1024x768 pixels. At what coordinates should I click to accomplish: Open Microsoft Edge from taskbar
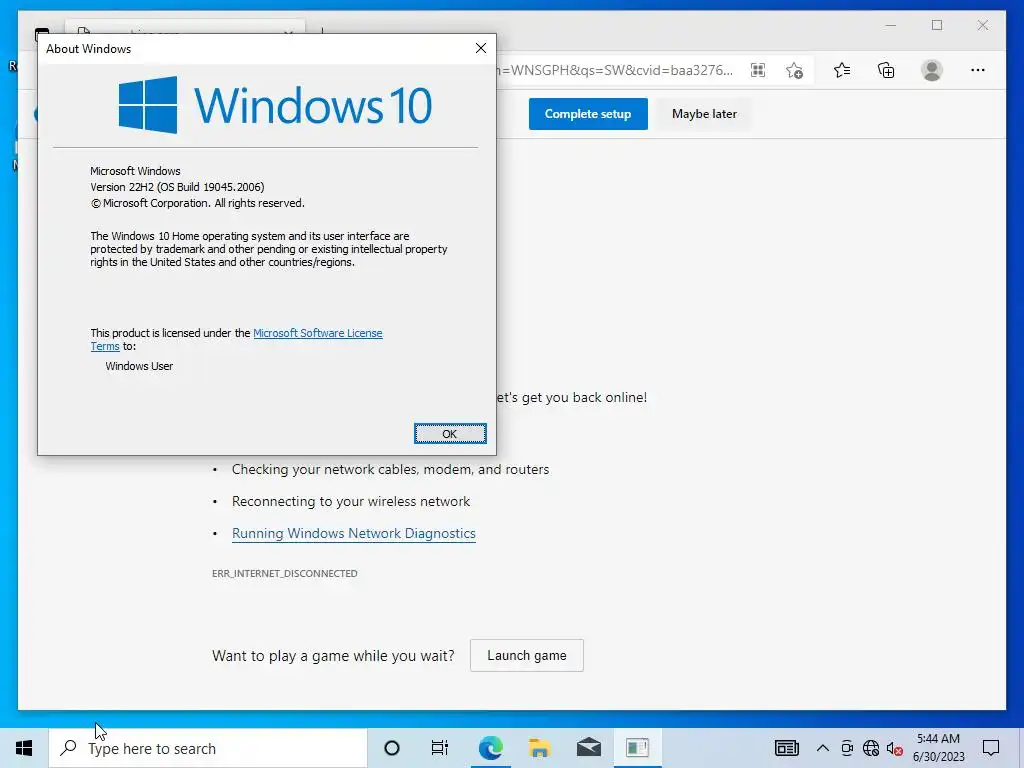tap(490, 748)
